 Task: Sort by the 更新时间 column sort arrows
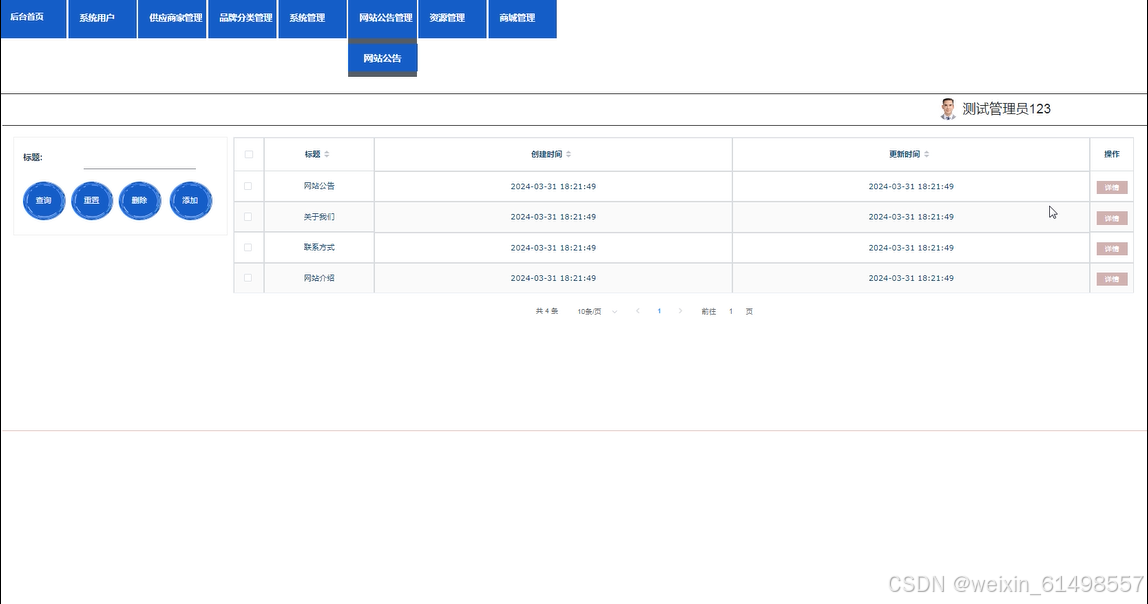pos(926,154)
